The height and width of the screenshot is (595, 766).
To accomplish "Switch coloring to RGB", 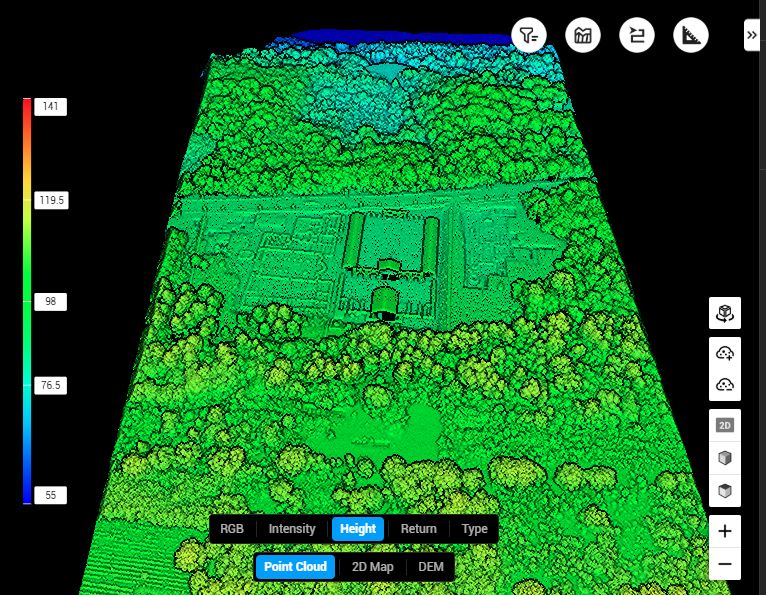I will (x=232, y=529).
